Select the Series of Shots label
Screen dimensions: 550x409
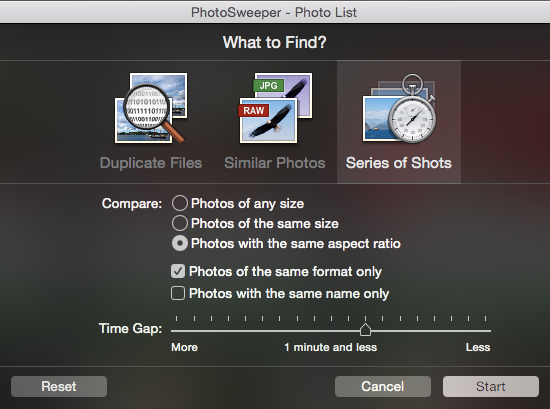pos(399,163)
